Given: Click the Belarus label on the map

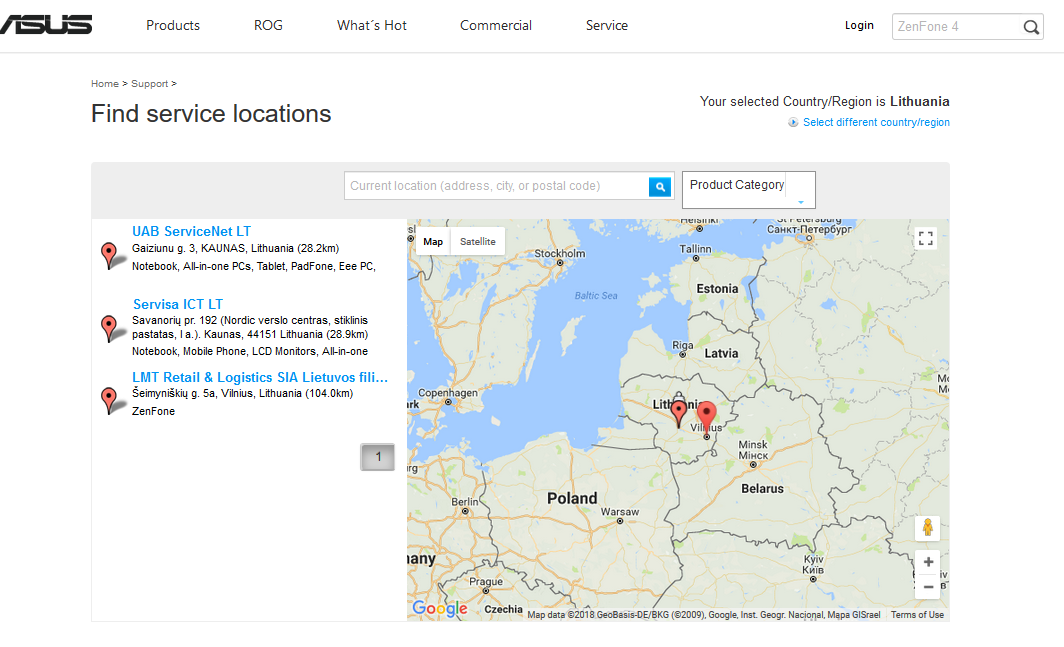Looking at the screenshot, I should point(762,489).
